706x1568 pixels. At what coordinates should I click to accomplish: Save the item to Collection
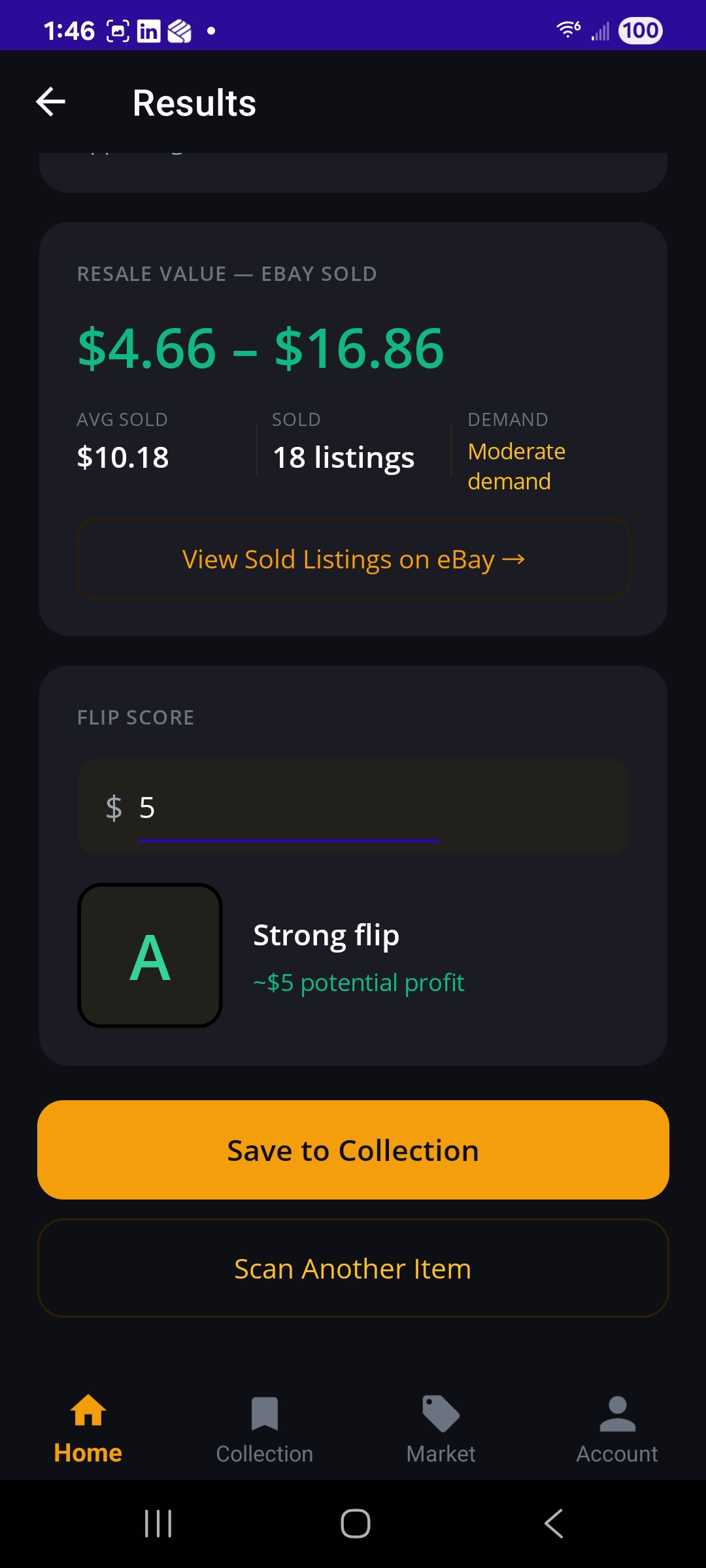pyautogui.click(x=353, y=1150)
